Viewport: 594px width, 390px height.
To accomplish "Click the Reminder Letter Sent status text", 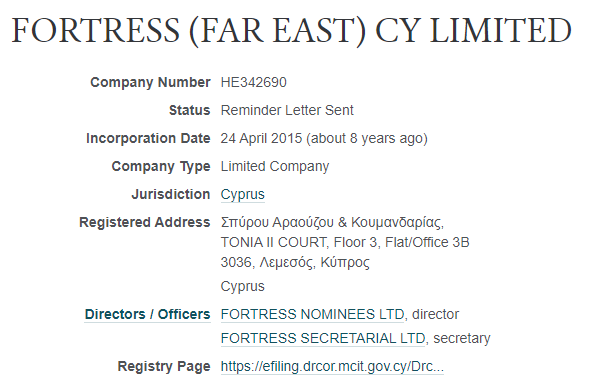I will (287, 110).
